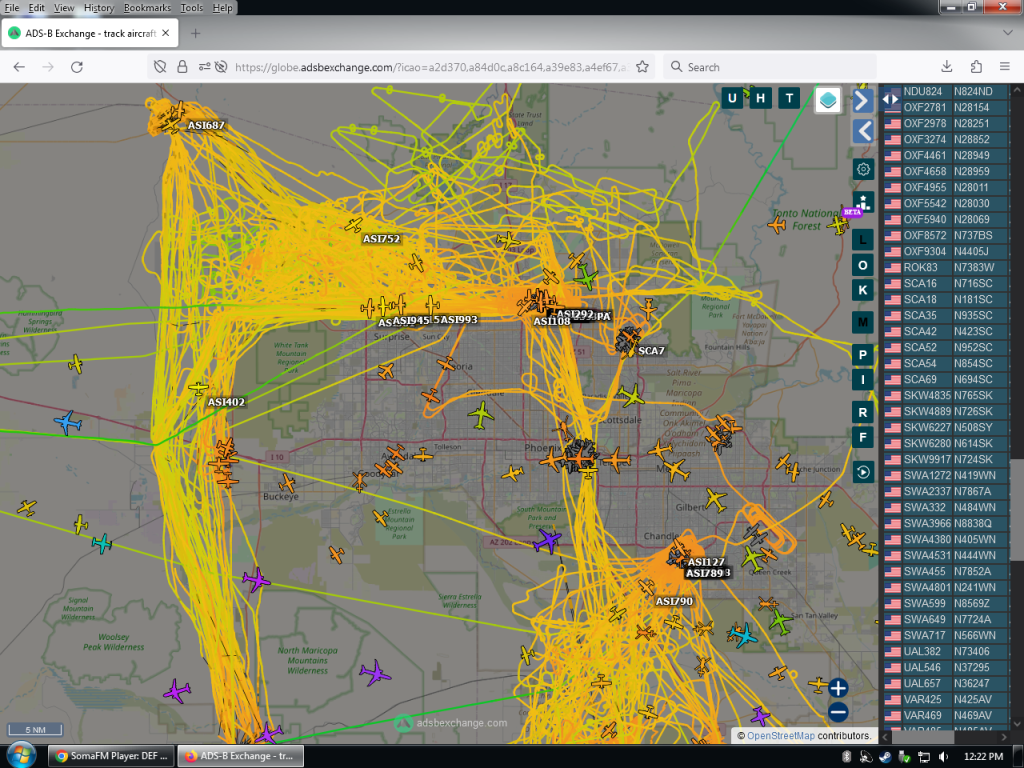Open a new tab with plus icon

click(195, 33)
